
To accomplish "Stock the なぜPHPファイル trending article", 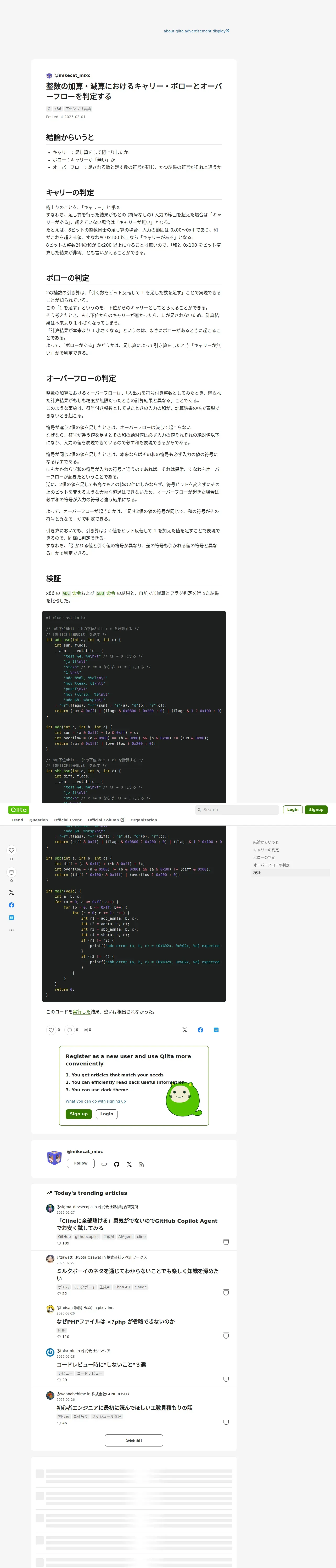I will coord(226,1335).
